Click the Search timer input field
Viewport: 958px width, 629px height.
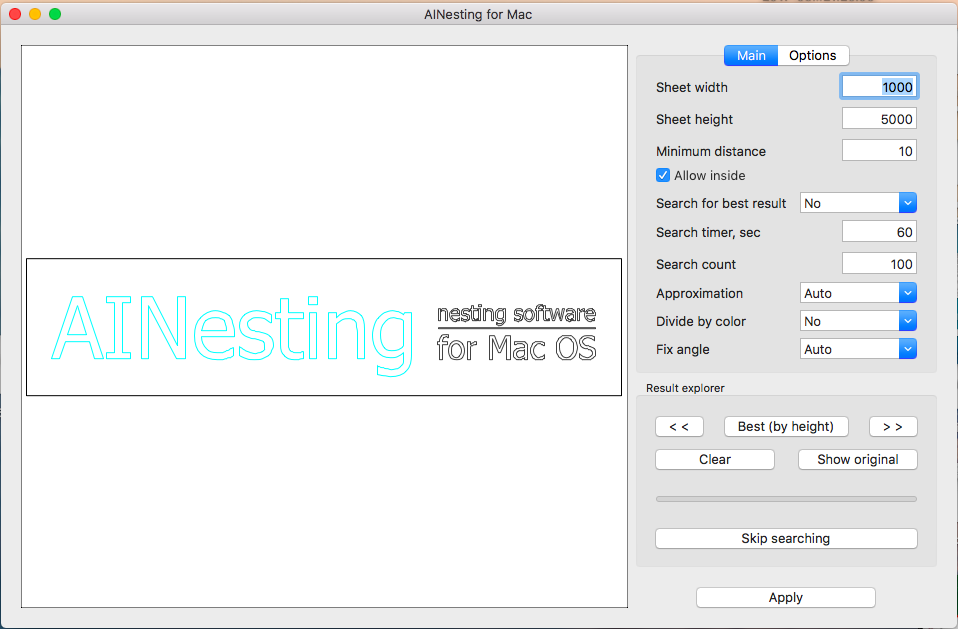879,232
